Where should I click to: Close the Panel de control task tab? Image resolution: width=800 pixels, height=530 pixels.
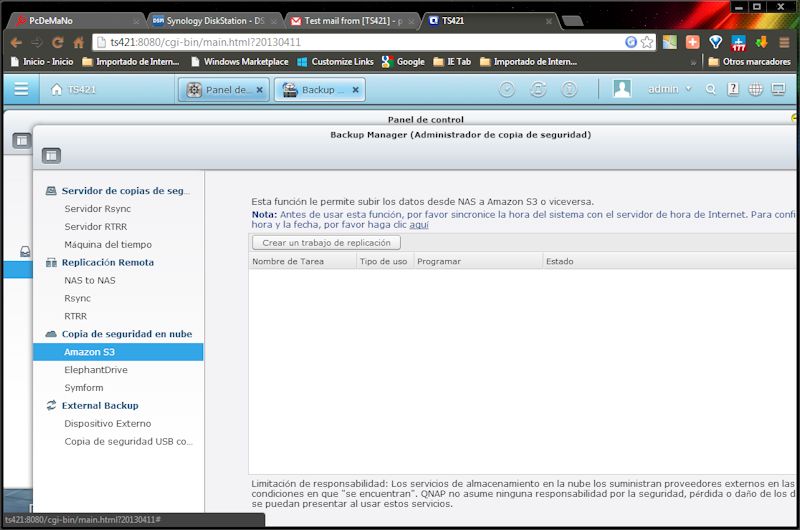coord(260,90)
